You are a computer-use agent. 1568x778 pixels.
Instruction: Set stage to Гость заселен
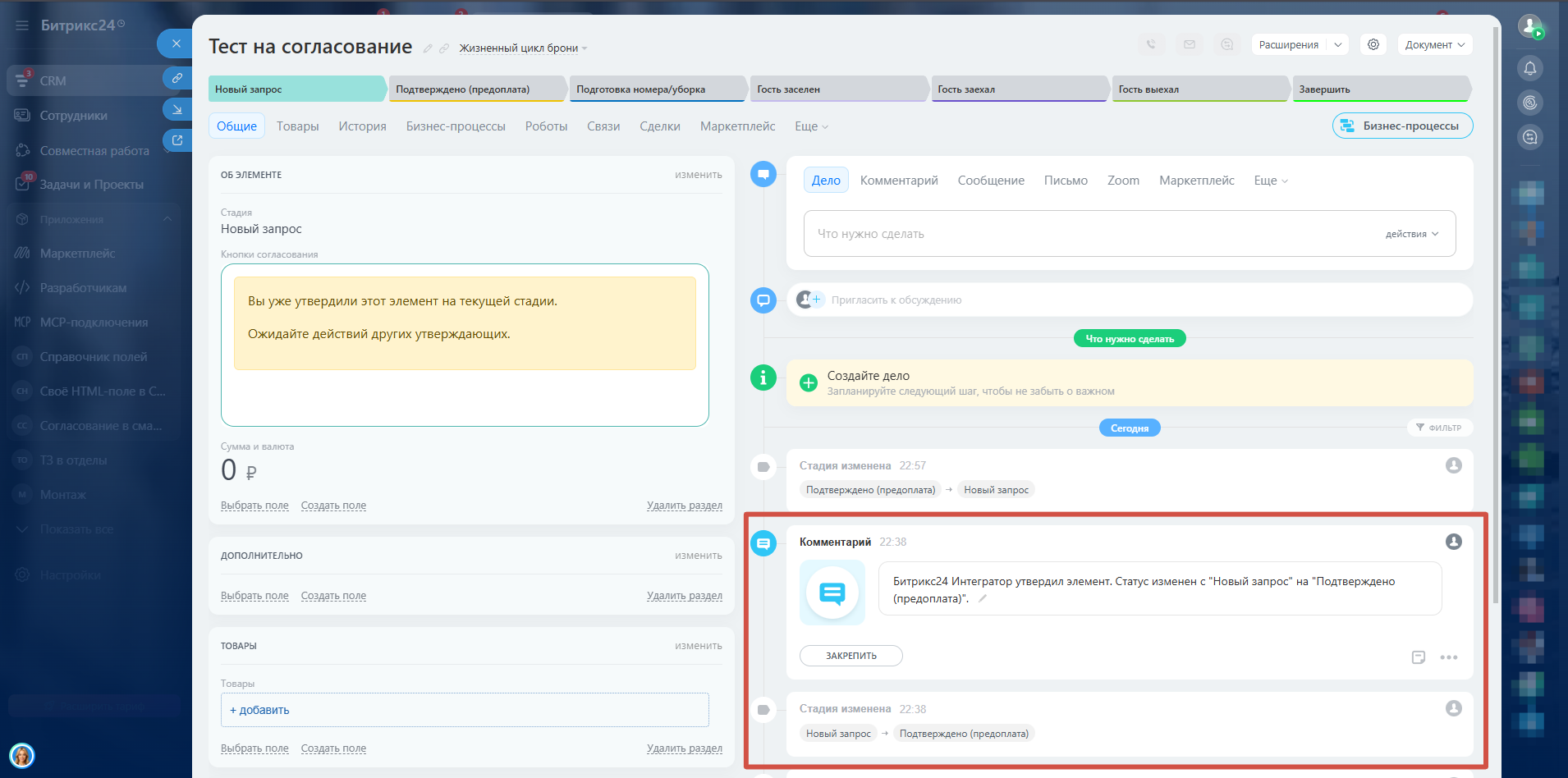pyautogui.click(x=837, y=89)
